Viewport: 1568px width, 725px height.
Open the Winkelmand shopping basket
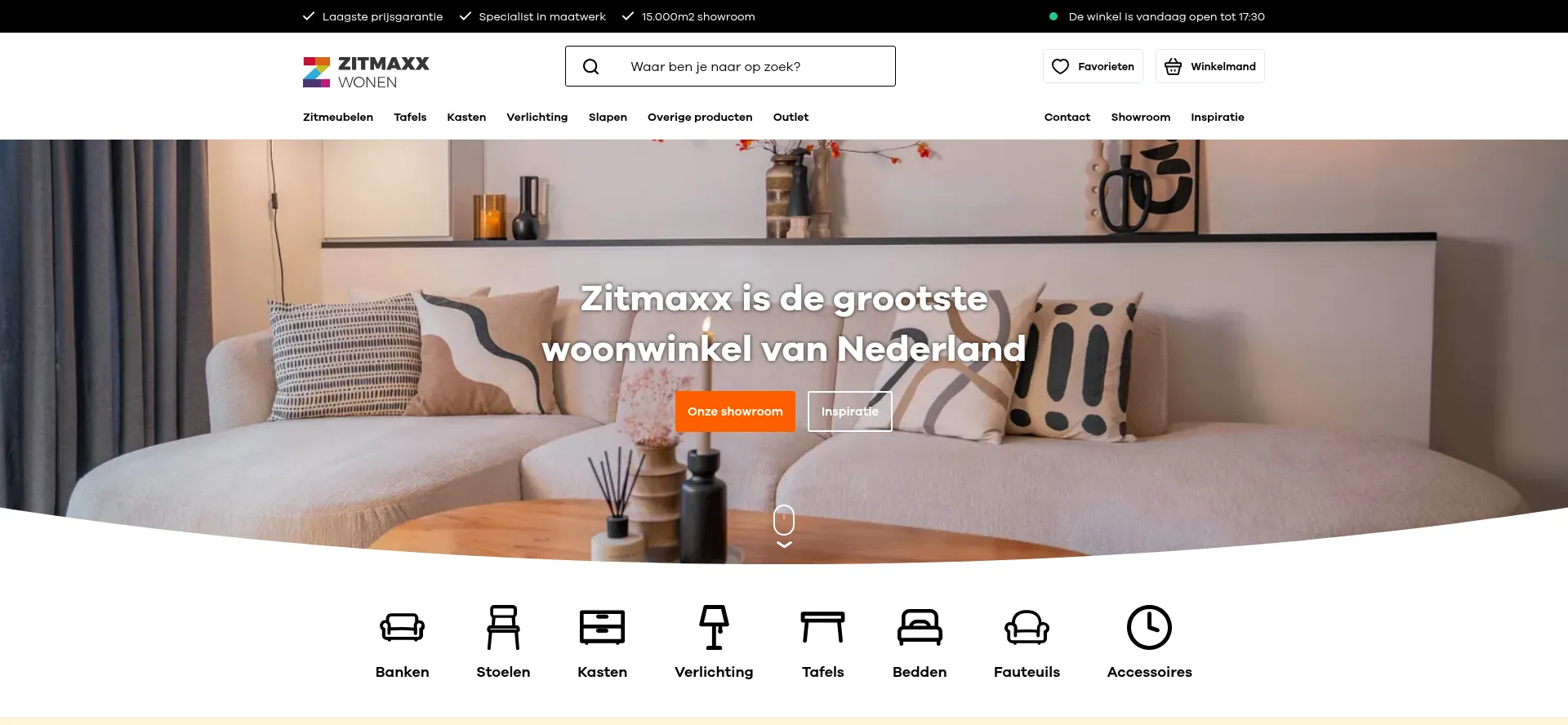pyautogui.click(x=1210, y=66)
